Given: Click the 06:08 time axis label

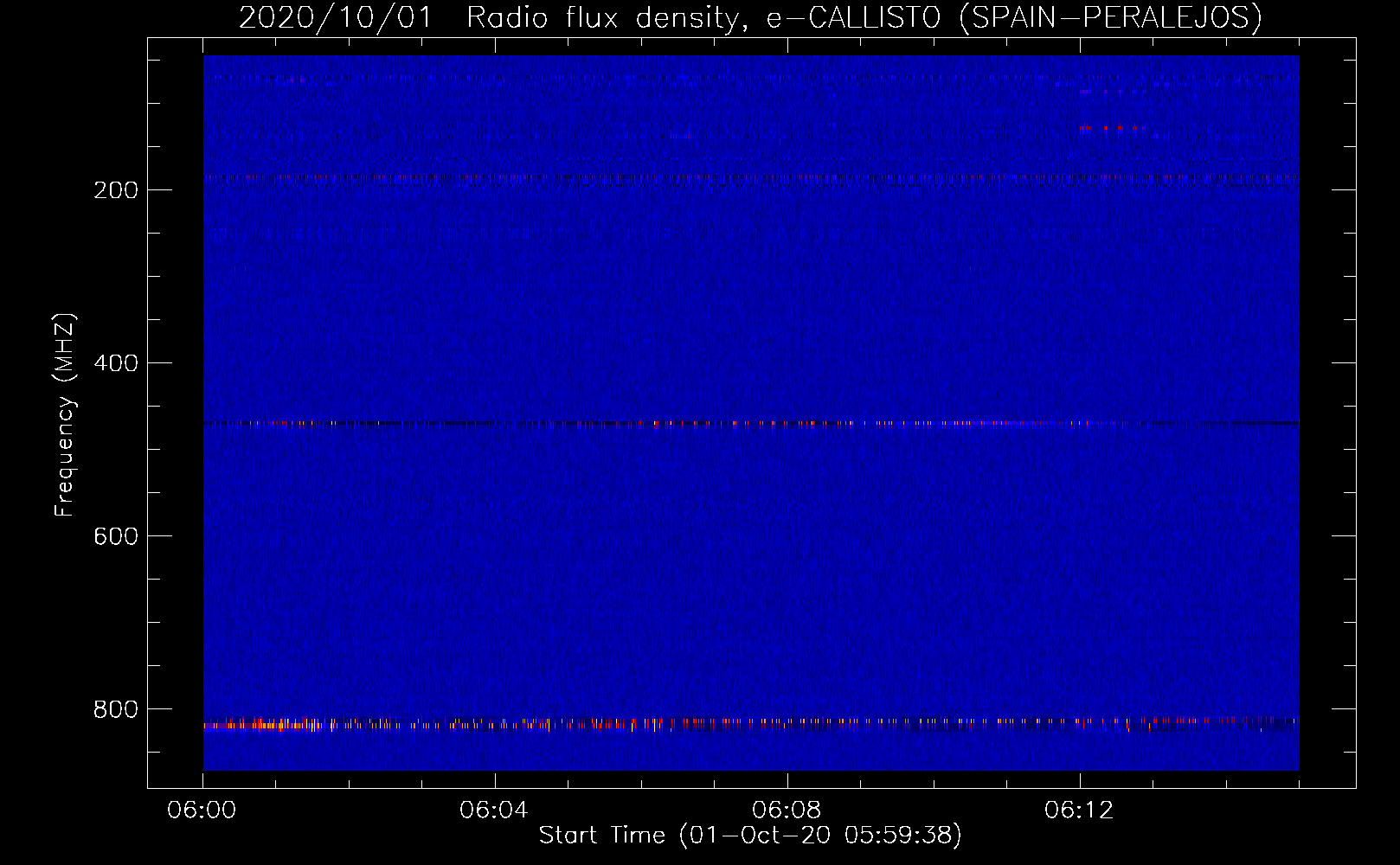Looking at the screenshot, I should (x=787, y=811).
